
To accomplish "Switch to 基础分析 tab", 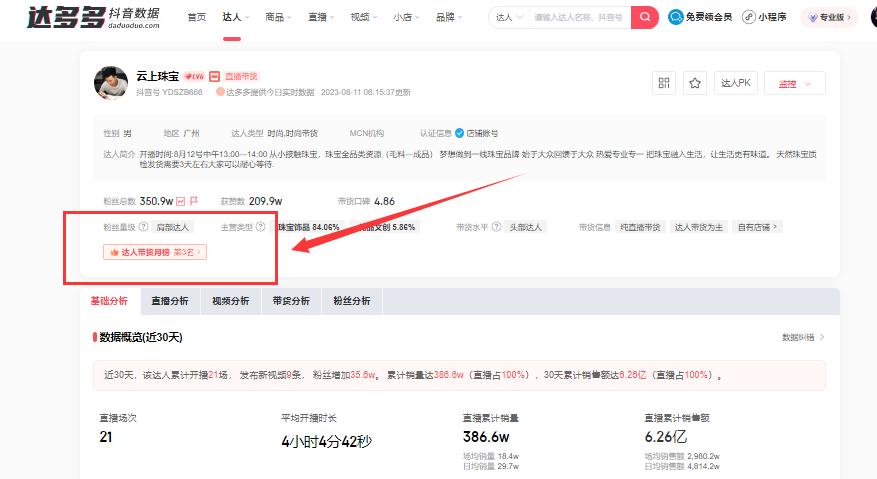I will pyautogui.click(x=109, y=301).
